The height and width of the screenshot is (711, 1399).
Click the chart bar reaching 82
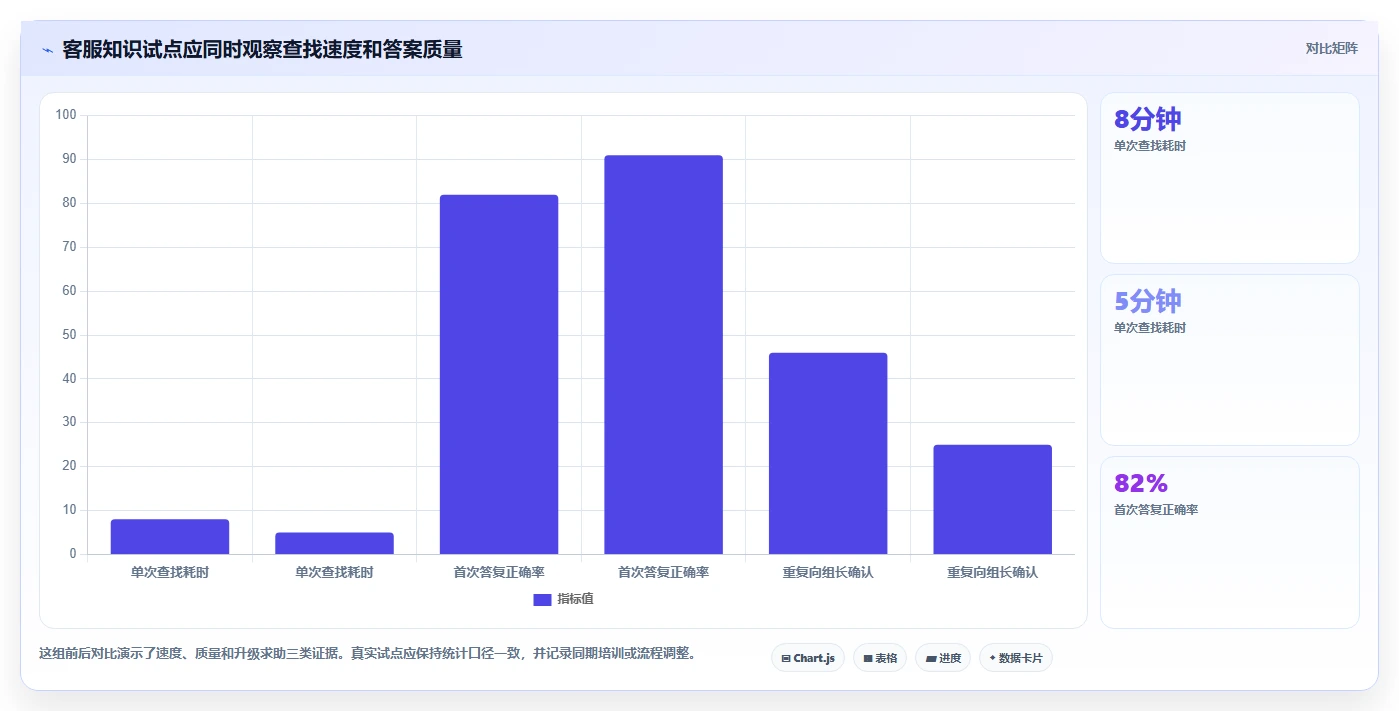pos(499,374)
